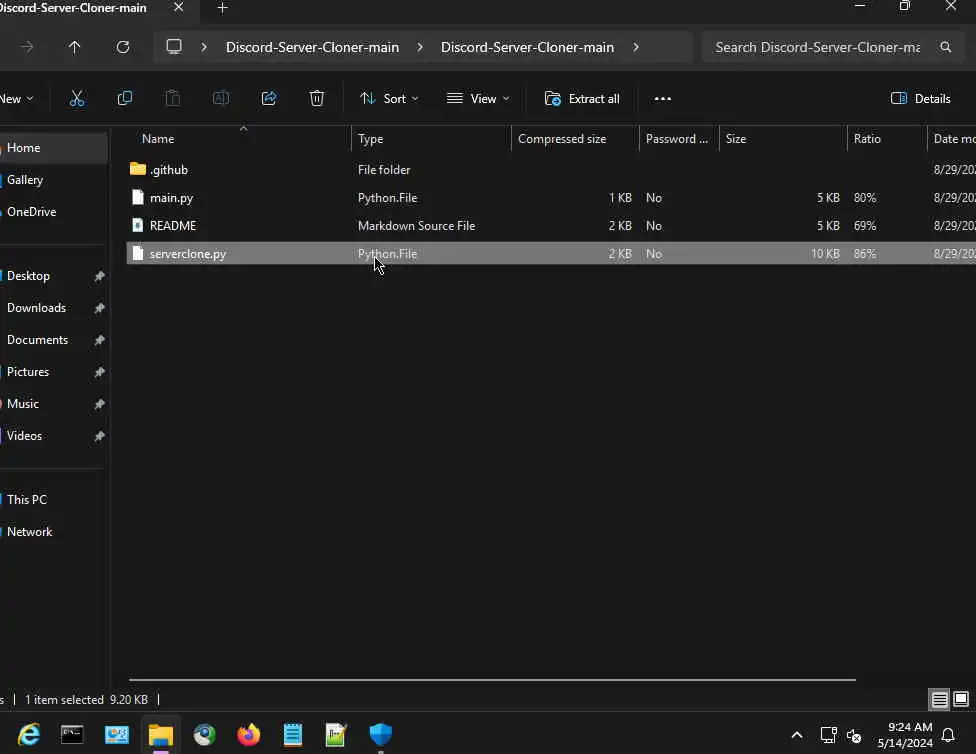Open Pictures in the sidebar
The width and height of the screenshot is (976, 754).
click(54, 372)
